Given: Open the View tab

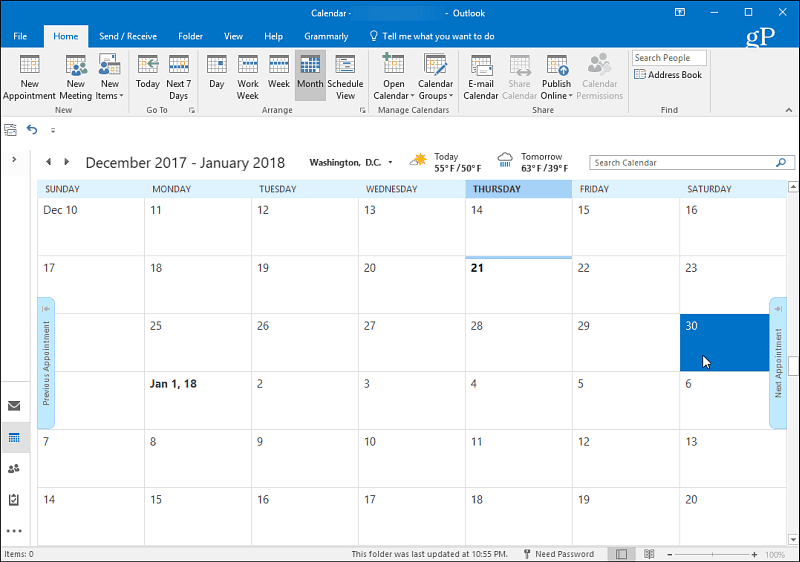Looking at the screenshot, I should (233, 36).
